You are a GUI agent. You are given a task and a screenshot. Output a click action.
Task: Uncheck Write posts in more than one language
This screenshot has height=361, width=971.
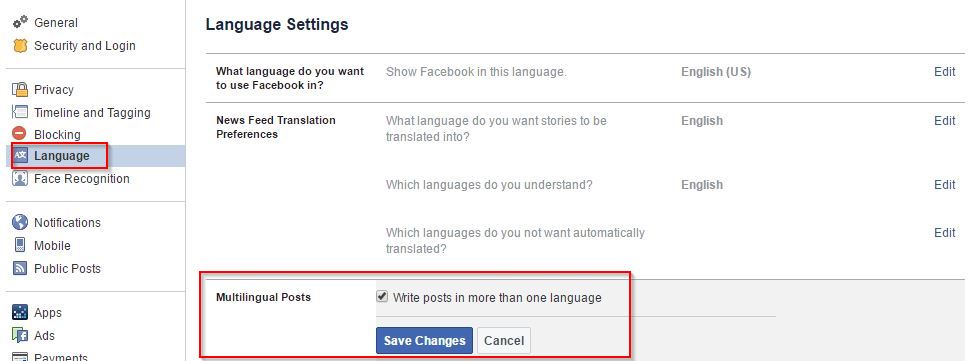click(x=382, y=297)
